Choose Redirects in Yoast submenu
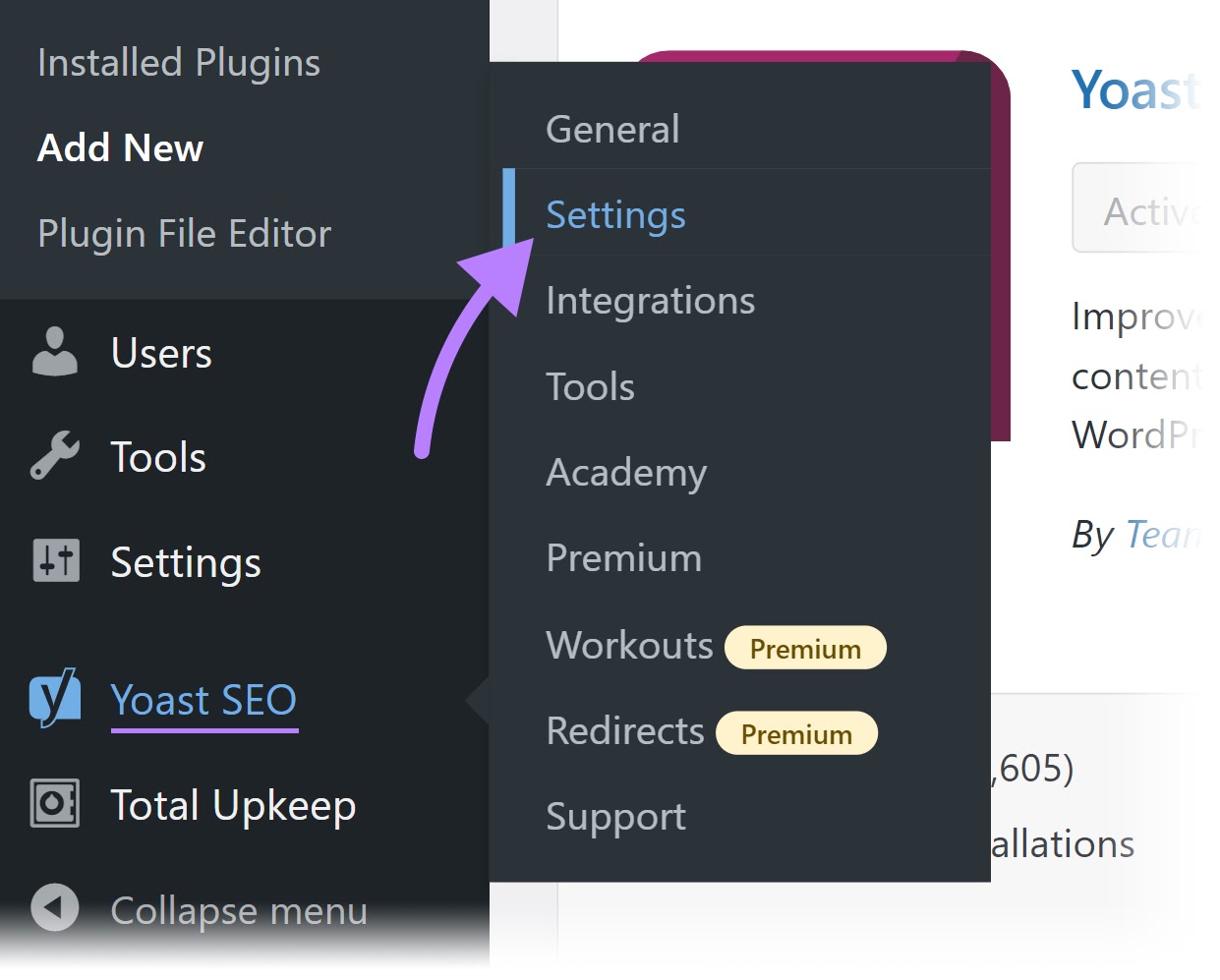1220x980 pixels. [625, 730]
